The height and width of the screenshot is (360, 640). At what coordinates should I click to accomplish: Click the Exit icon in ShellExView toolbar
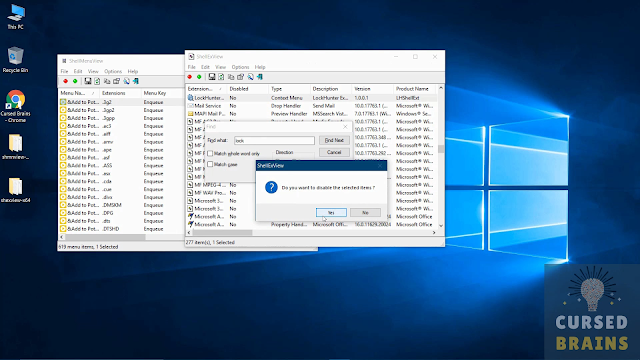tap(260, 77)
